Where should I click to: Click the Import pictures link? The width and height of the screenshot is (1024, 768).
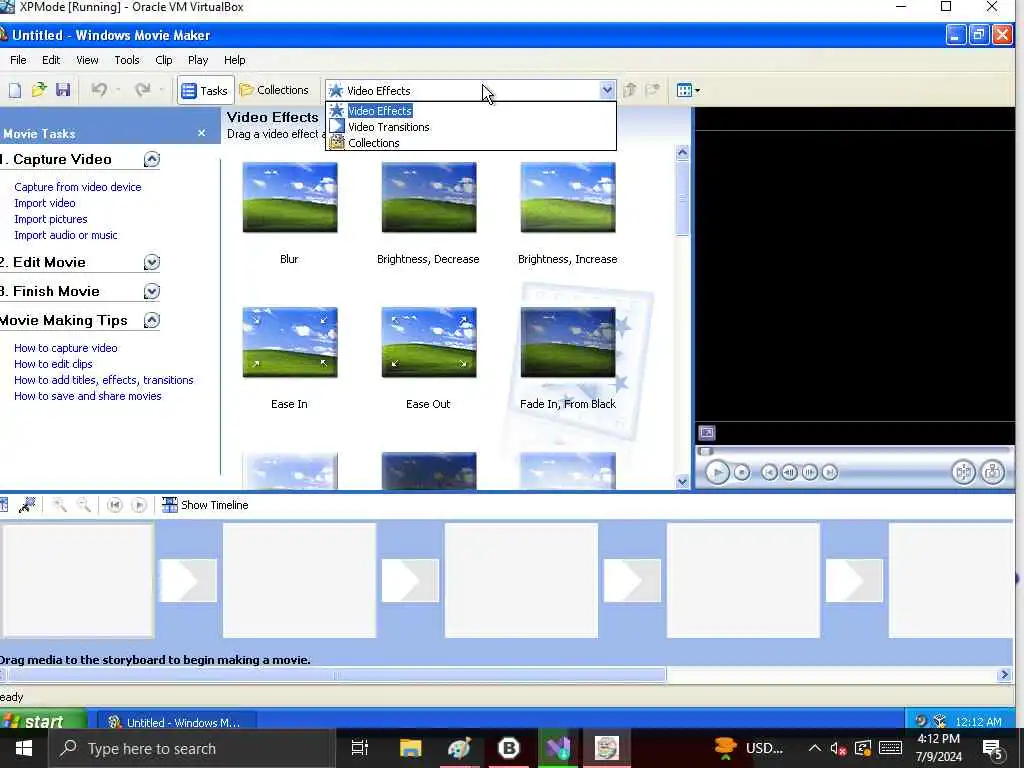[x=50, y=219]
